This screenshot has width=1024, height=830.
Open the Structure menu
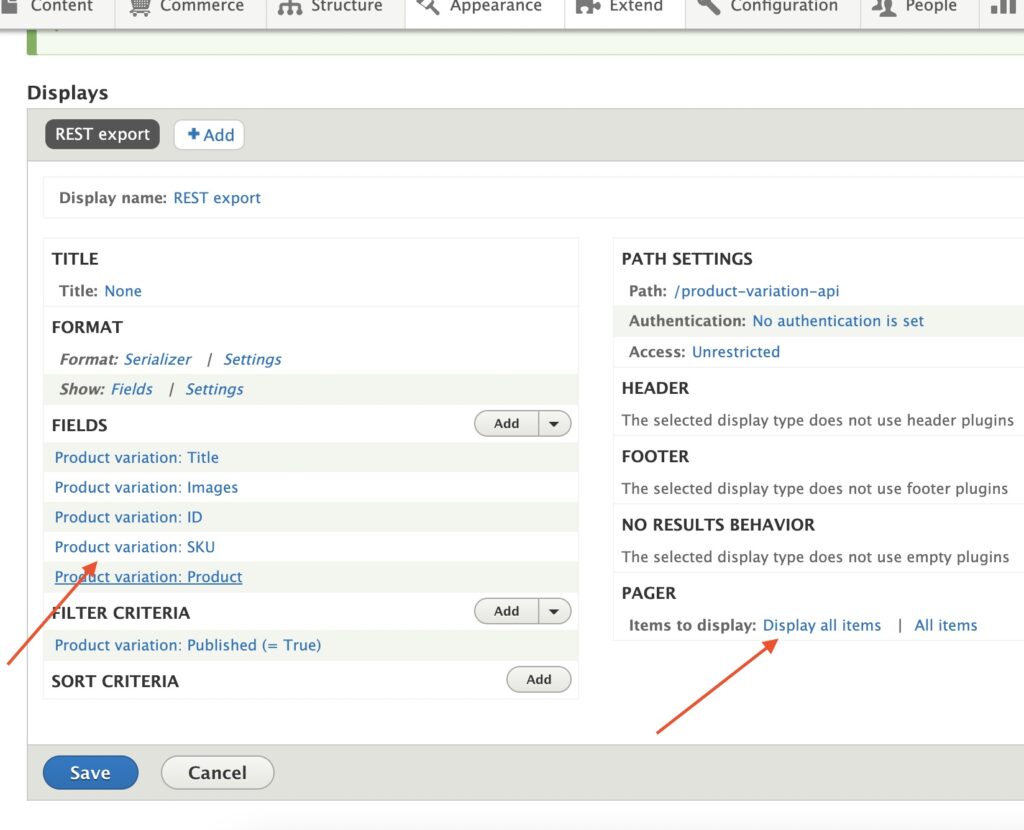click(335, 6)
